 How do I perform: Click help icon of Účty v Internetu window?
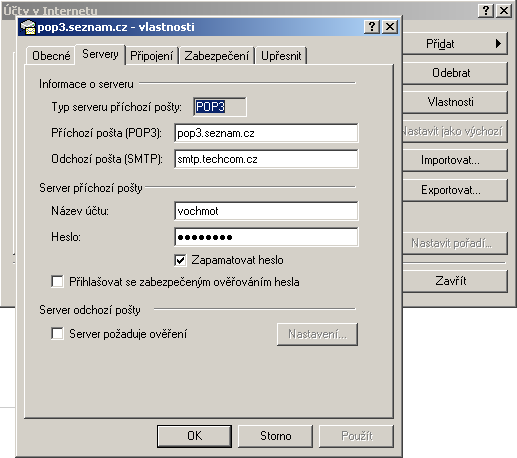click(486, 11)
